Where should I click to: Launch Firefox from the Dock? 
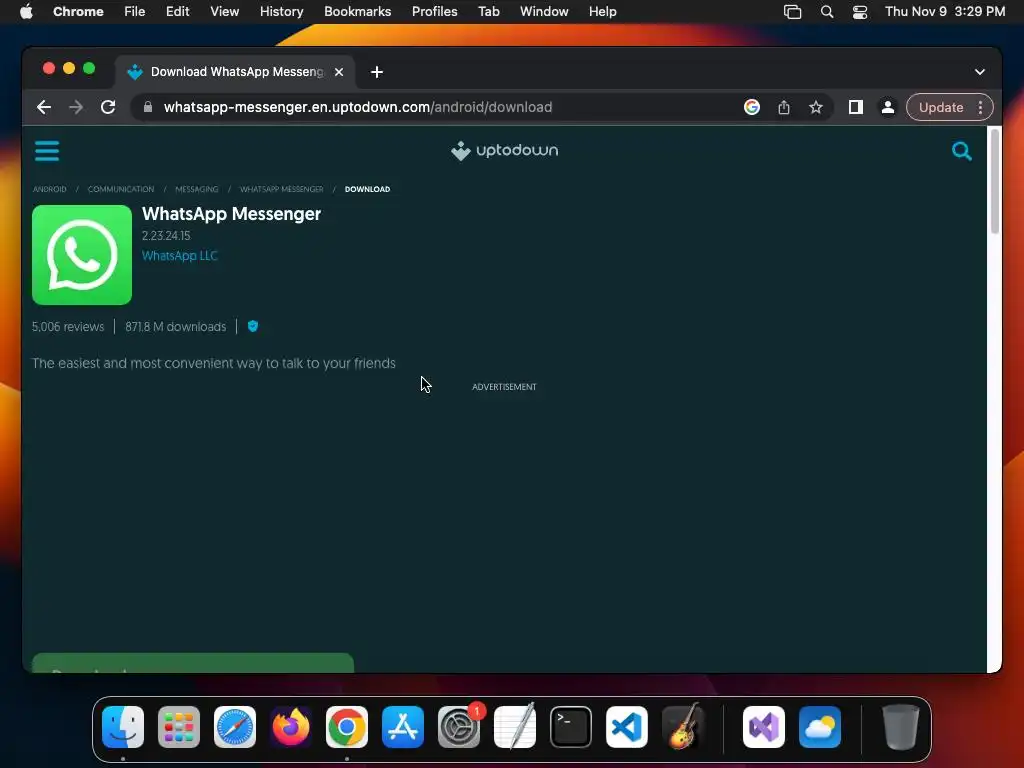click(291, 727)
